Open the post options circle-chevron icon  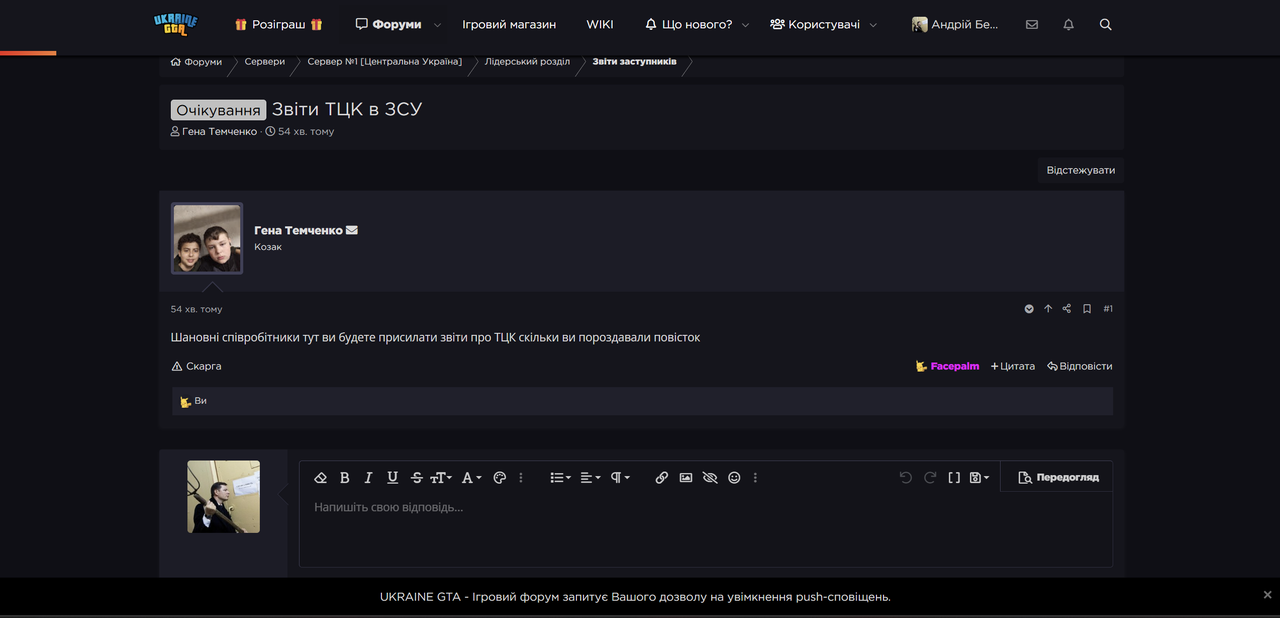pos(1029,309)
